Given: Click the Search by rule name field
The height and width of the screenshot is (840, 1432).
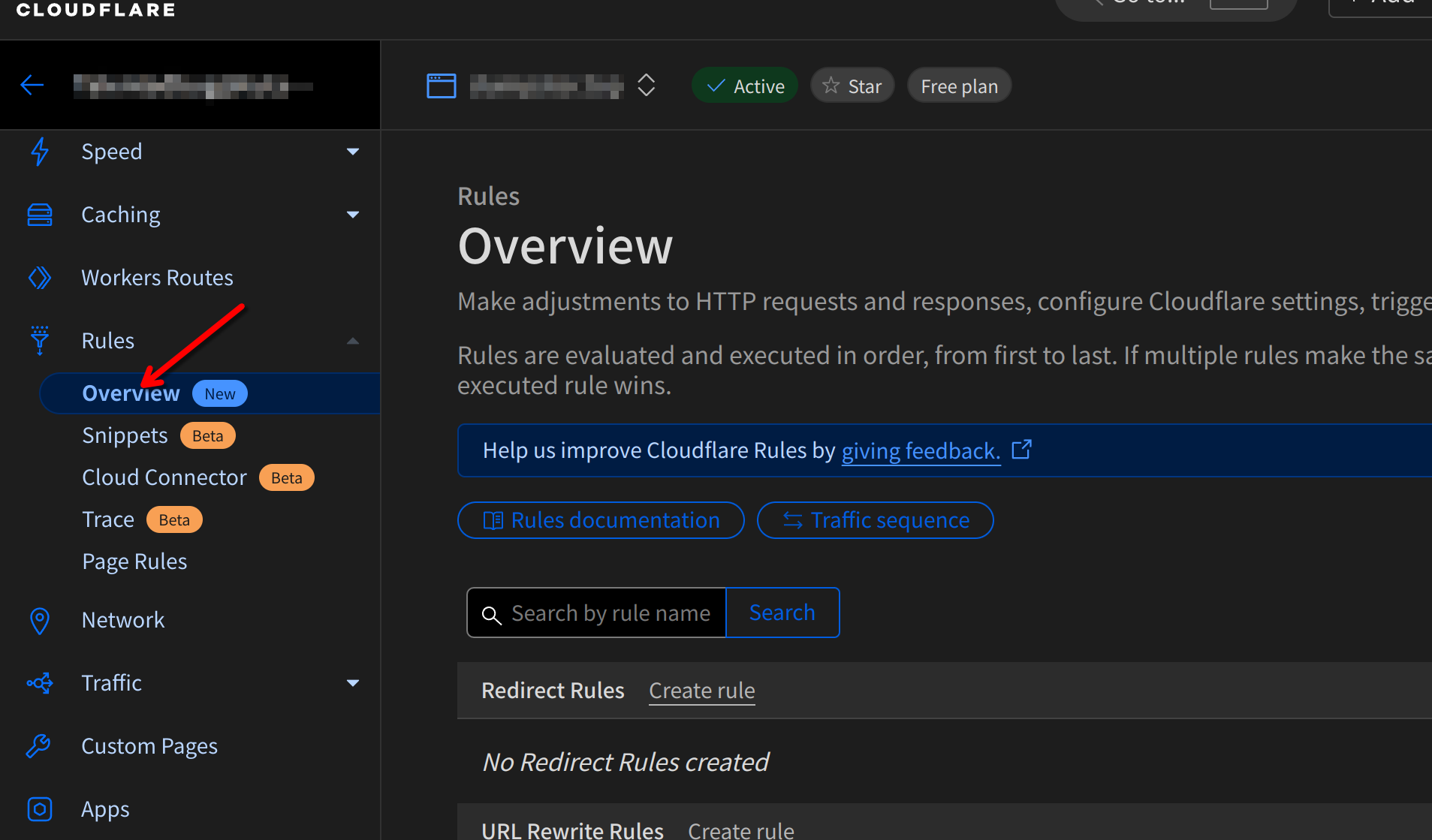Looking at the screenshot, I should (x=597, y=613).
